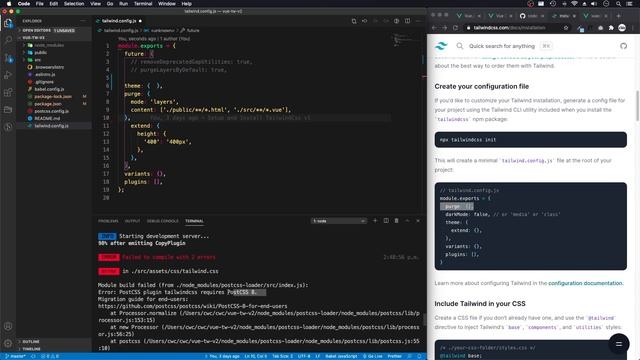Open Explorer panel more actions ellipsis

tap(83, 21)
